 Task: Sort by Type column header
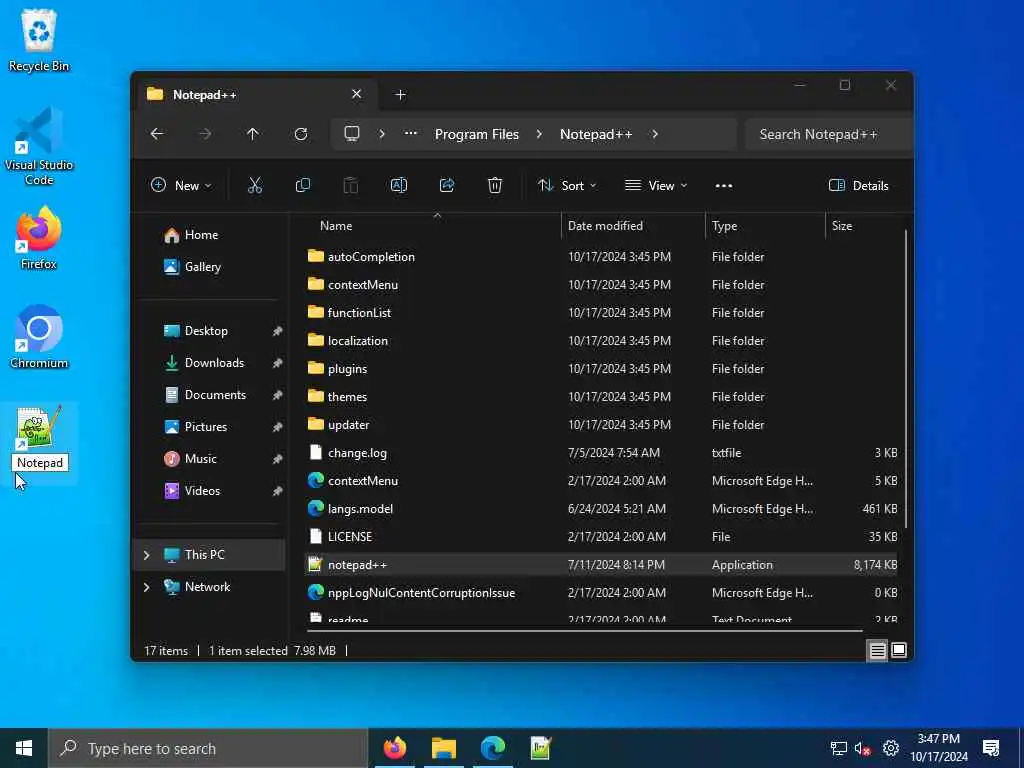point(724,226)
